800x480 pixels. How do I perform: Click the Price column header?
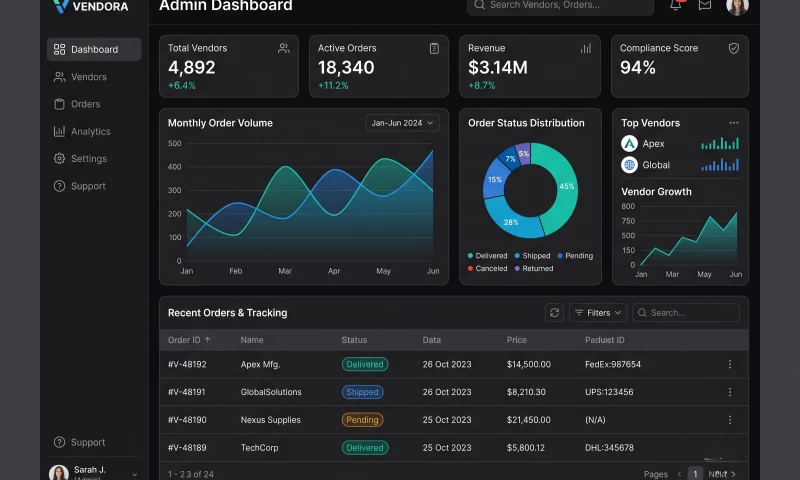[x=516, y=340]
